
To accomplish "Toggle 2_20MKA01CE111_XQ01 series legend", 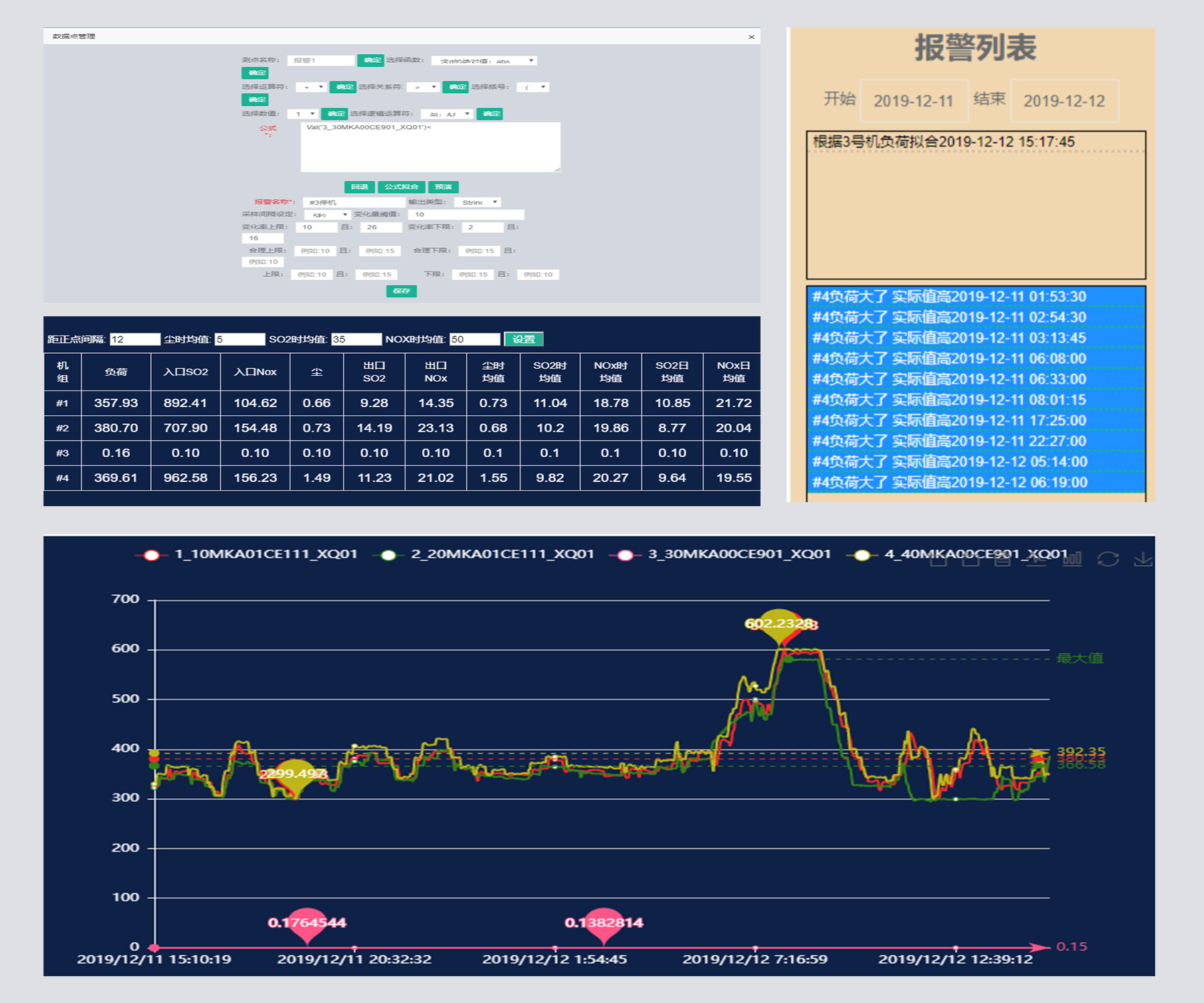I will 484,554.
